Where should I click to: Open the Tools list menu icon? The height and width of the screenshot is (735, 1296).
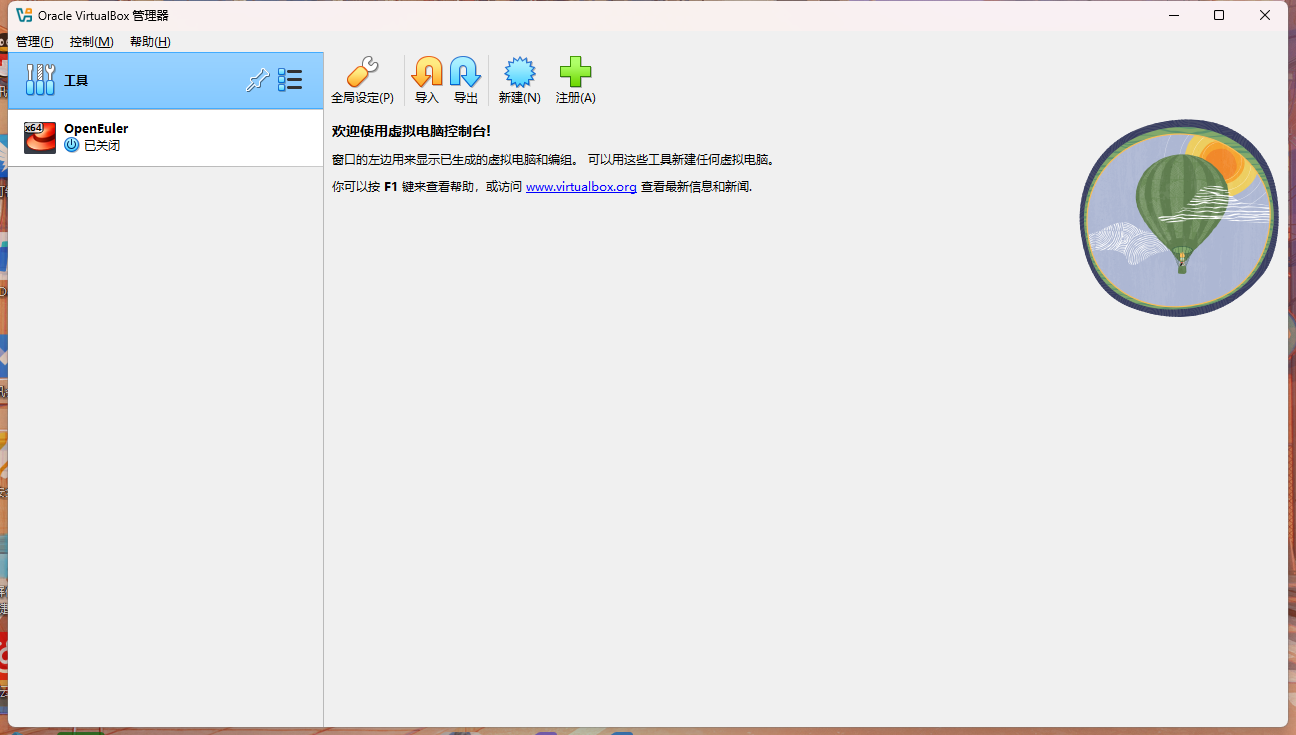(x=290, y=80)
